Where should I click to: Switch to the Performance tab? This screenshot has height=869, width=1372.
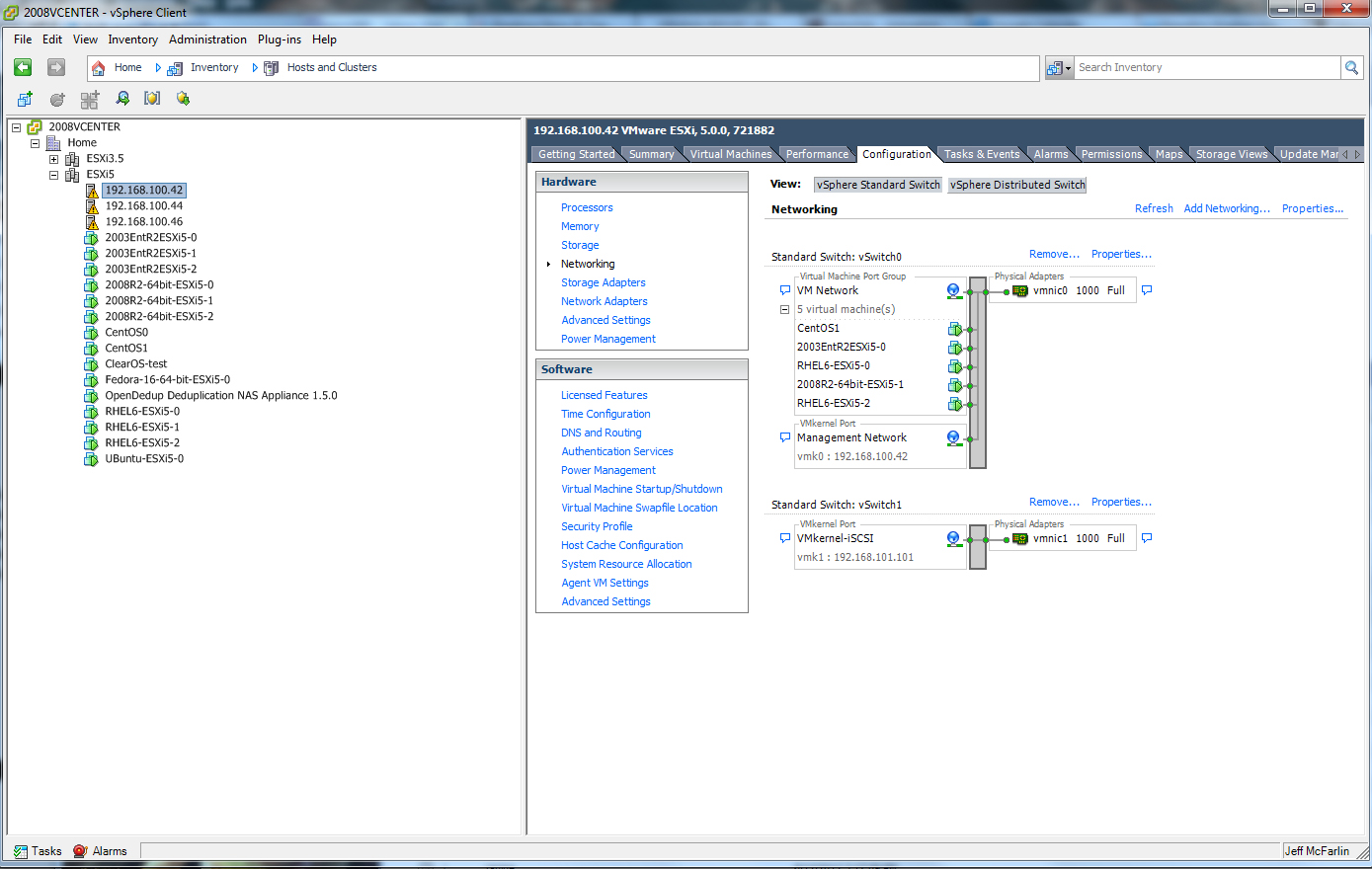[817, 154]
